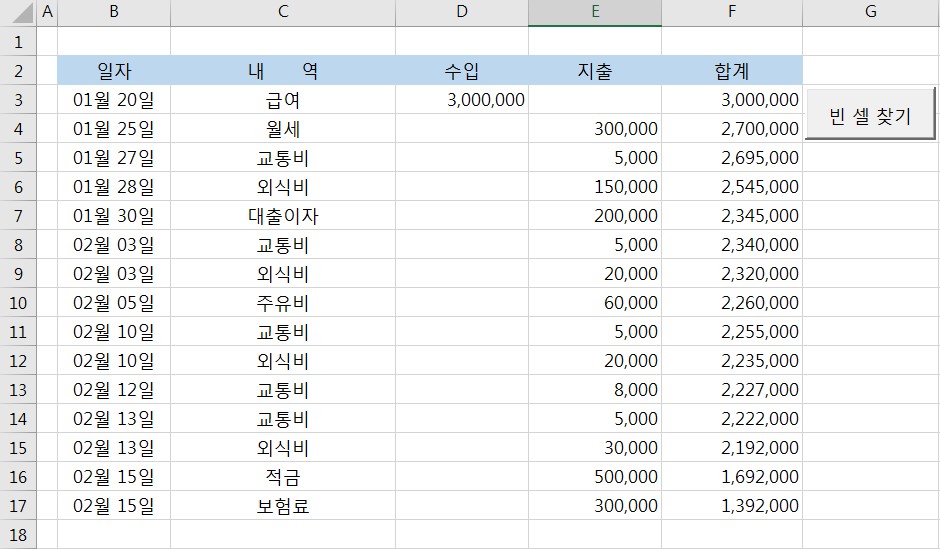The image size is (940, 549).
Task: Select the 주유비 cell
Action: click(283, 303)
